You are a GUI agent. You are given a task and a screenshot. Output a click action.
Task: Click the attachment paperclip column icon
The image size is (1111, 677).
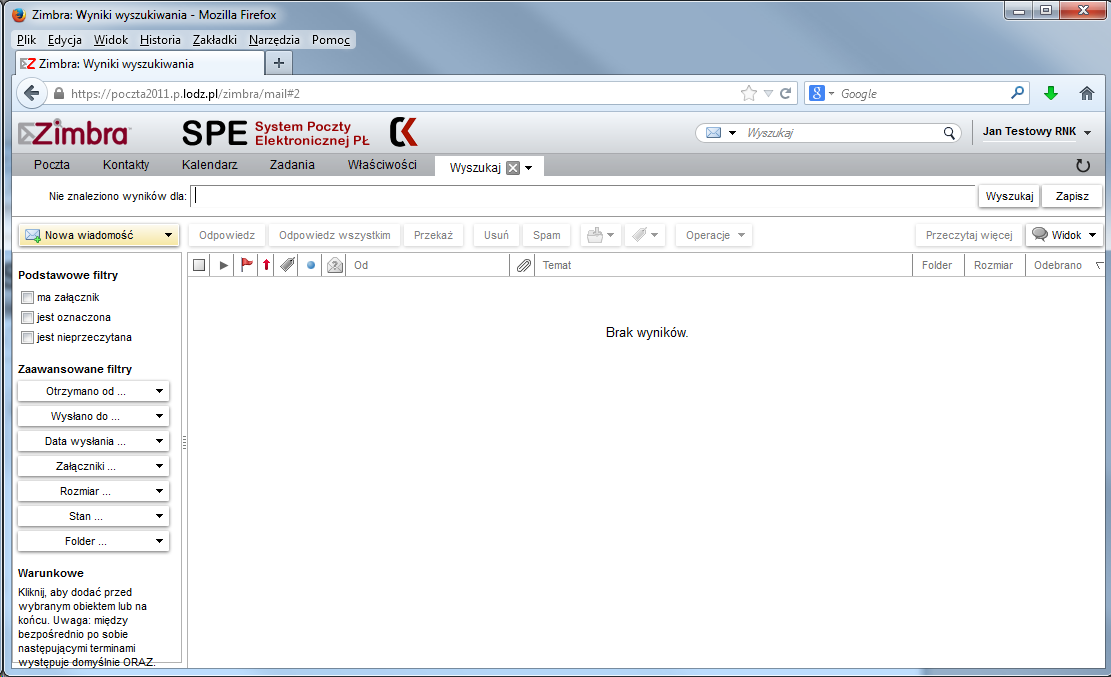point(523,265)
